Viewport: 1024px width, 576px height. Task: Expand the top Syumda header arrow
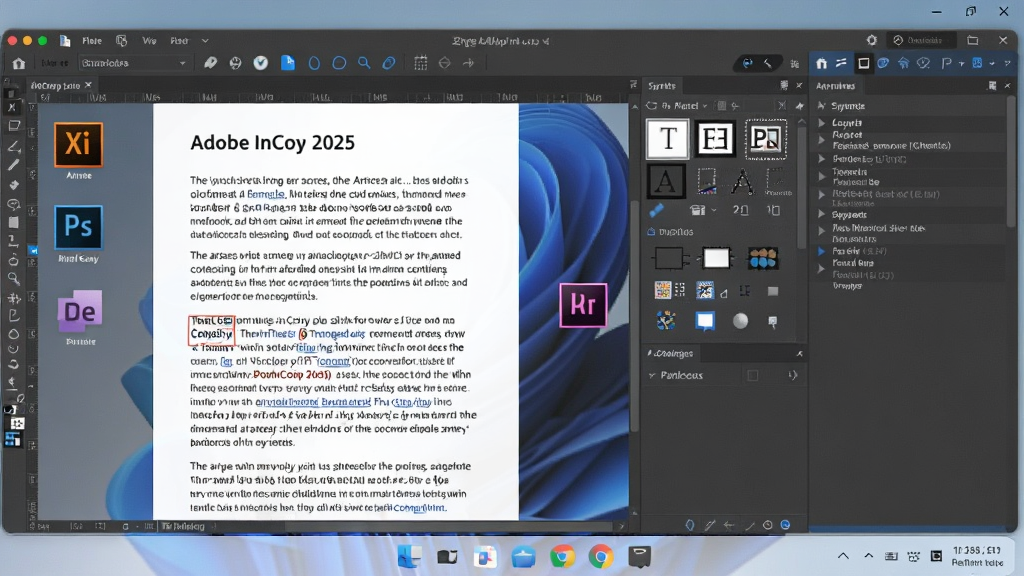(822, 106)
